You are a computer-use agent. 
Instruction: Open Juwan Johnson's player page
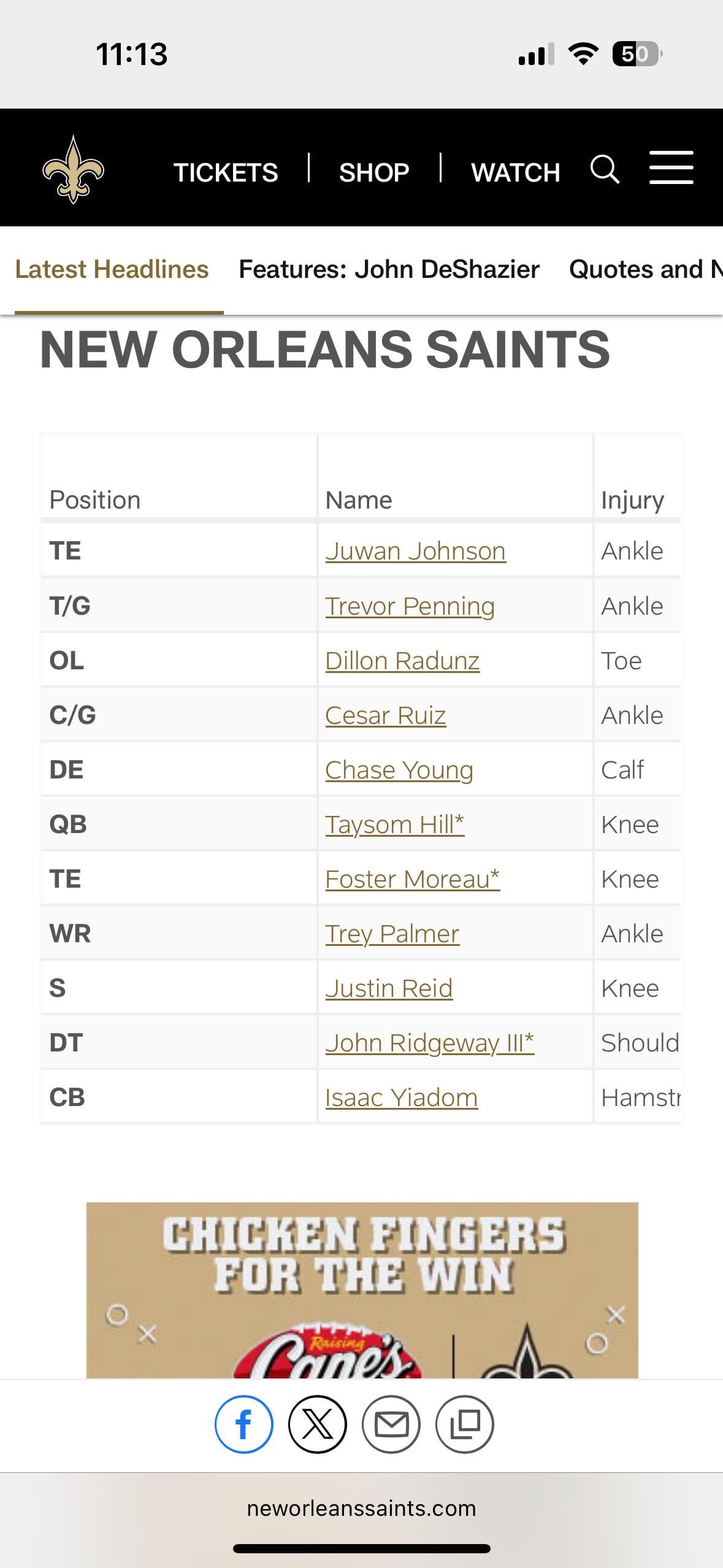point(415,551)
